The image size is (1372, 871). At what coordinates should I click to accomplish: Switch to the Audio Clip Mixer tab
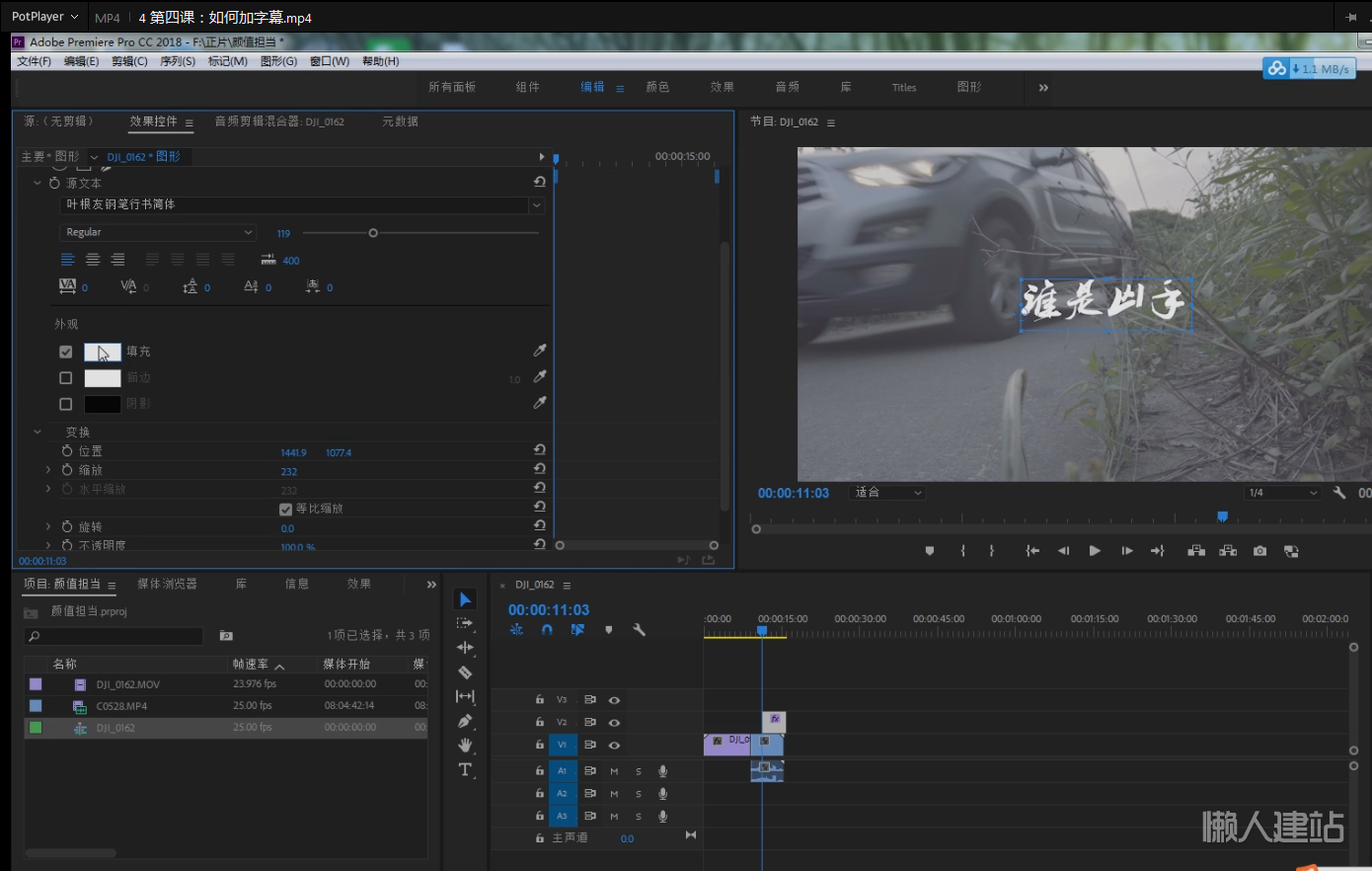279,121
